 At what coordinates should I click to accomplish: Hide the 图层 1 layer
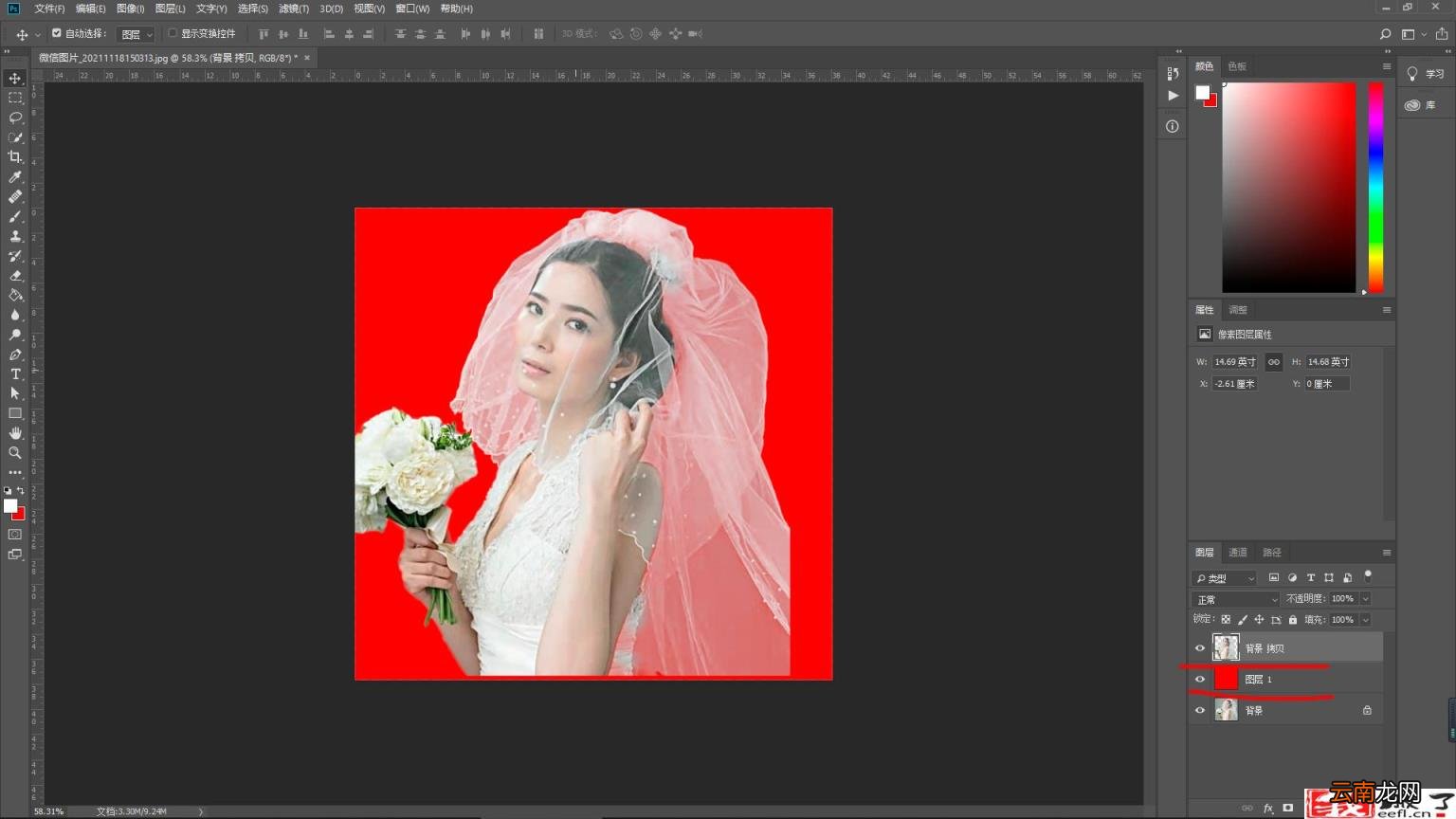point(1200,680)
